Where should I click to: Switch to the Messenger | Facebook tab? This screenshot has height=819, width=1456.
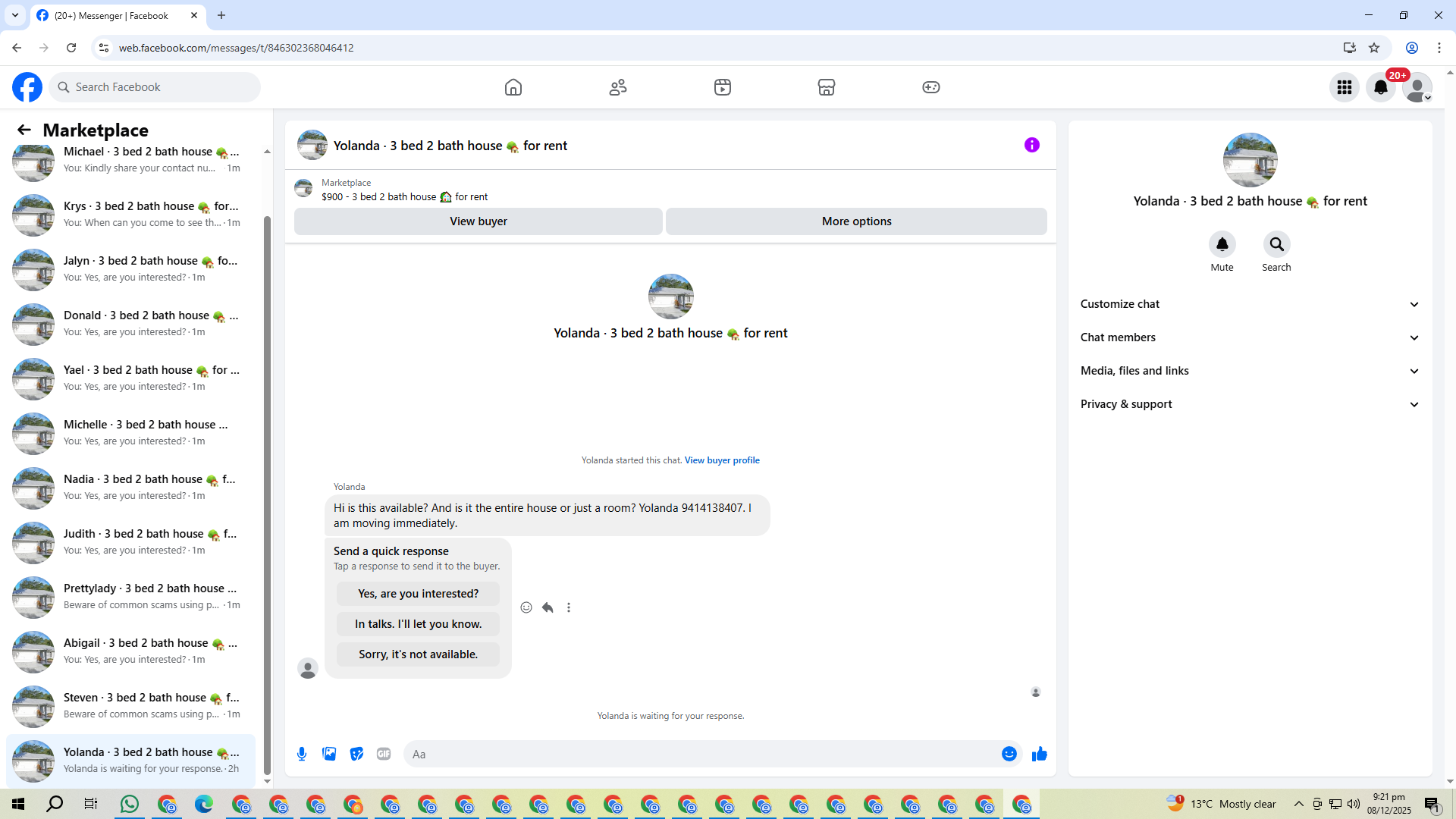pos(118,15)
